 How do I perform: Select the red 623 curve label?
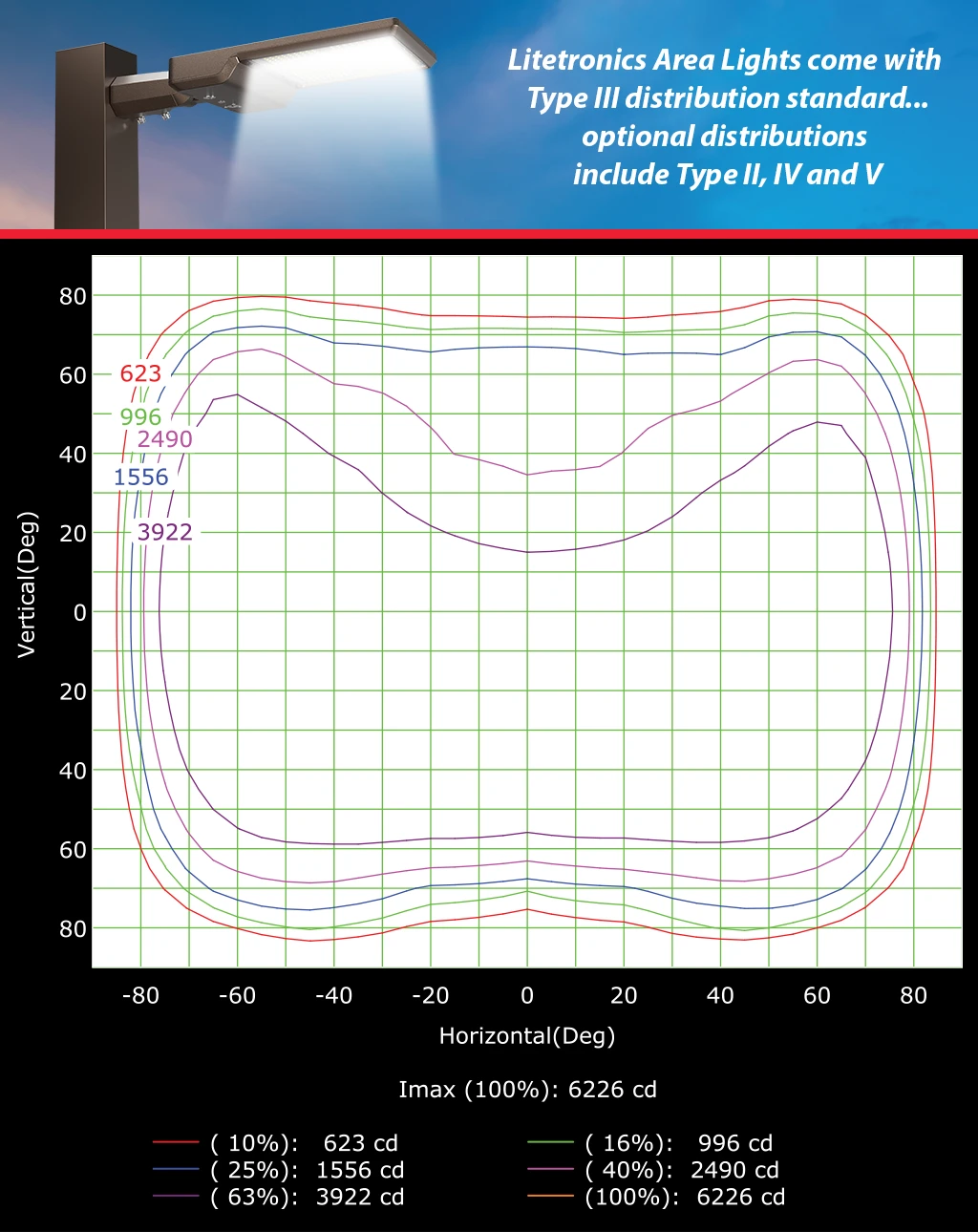(x=140, y=373)
